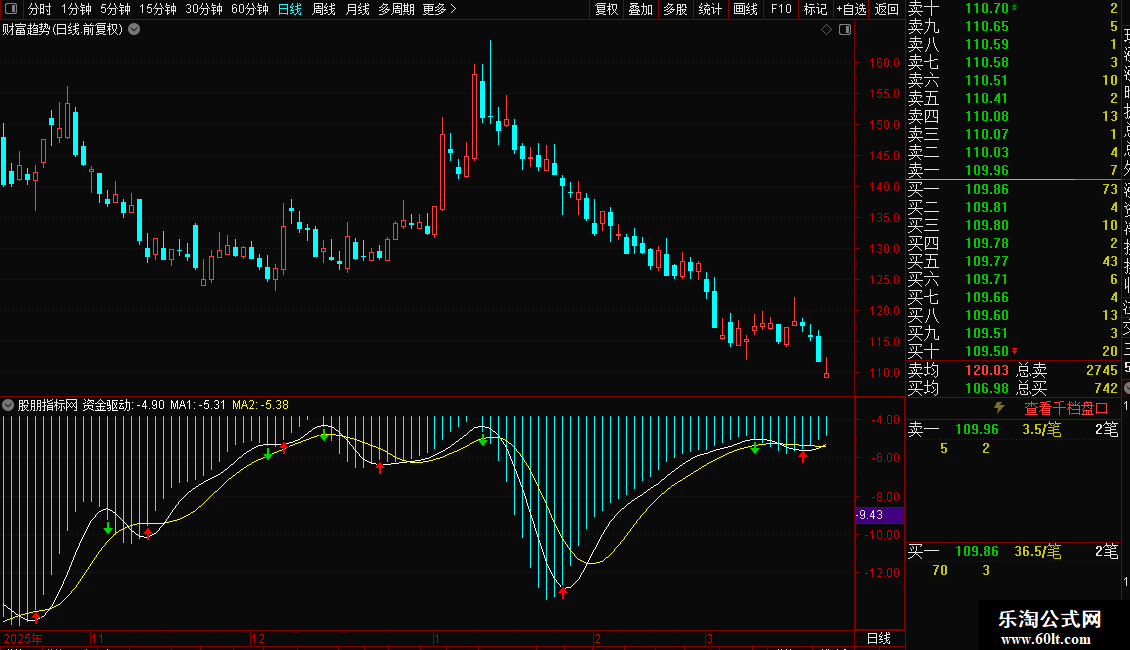Viewport: 1130px width, 650px height.
Task: Click the panel layout icon at top-left
Action: (11, 9)
